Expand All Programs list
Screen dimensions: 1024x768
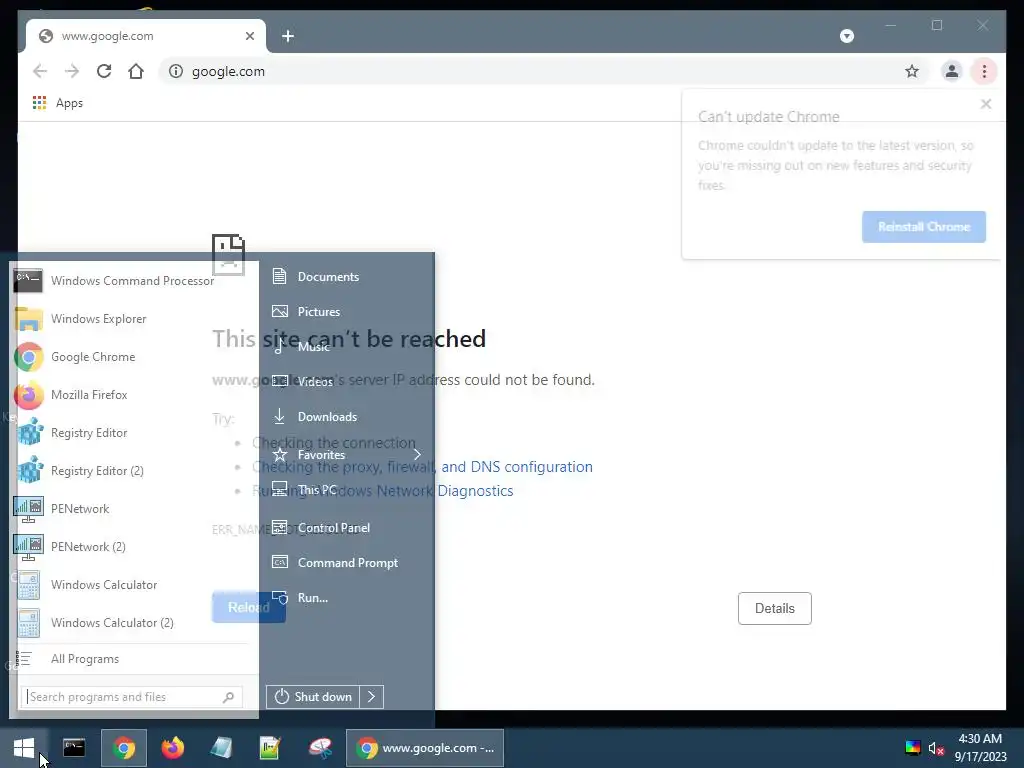tap(134, 659)
